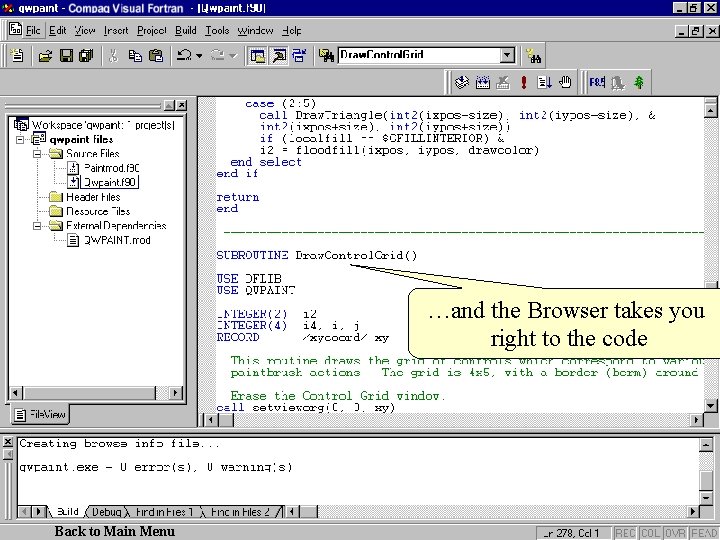Click the Save All toolbar icon
The image size is (720, 540).
pyautogui.click(x=86, y=56)
